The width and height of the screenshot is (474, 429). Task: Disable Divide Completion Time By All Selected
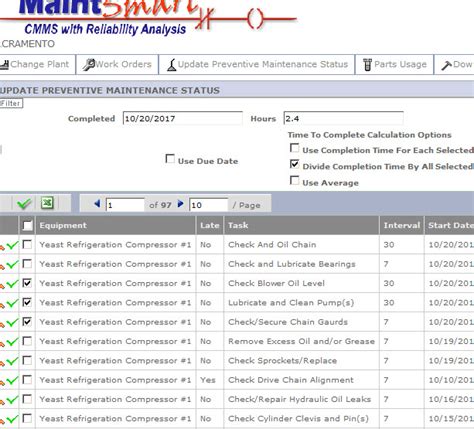coord(294,164)
